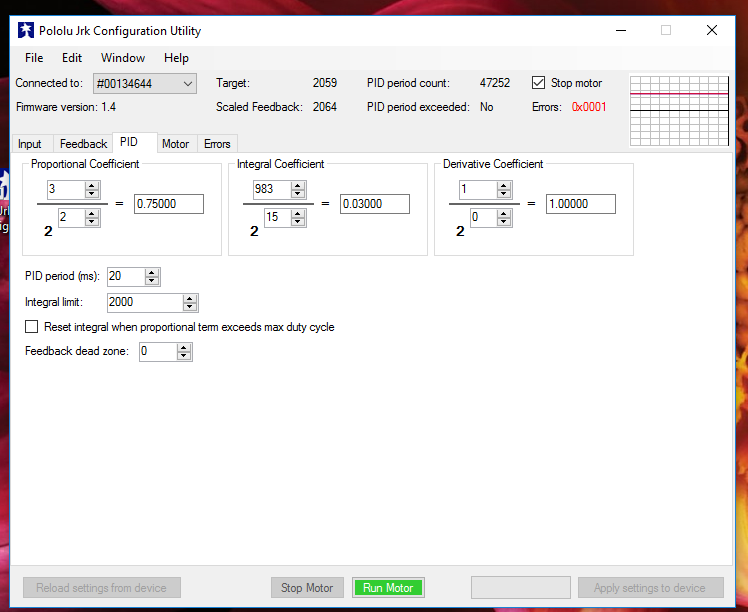This screenshot has width=748, height=612.
Task: Click Reload settings from device button
Action: (102, 588)
